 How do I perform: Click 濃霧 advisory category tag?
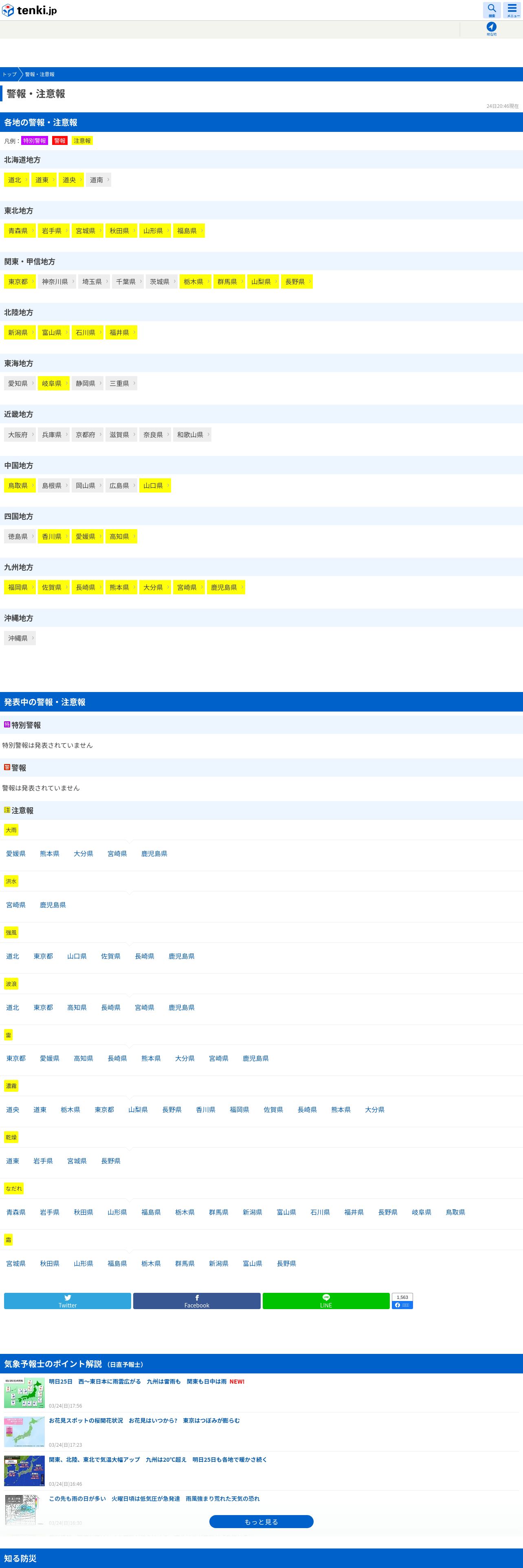[x=11, y=1086]
